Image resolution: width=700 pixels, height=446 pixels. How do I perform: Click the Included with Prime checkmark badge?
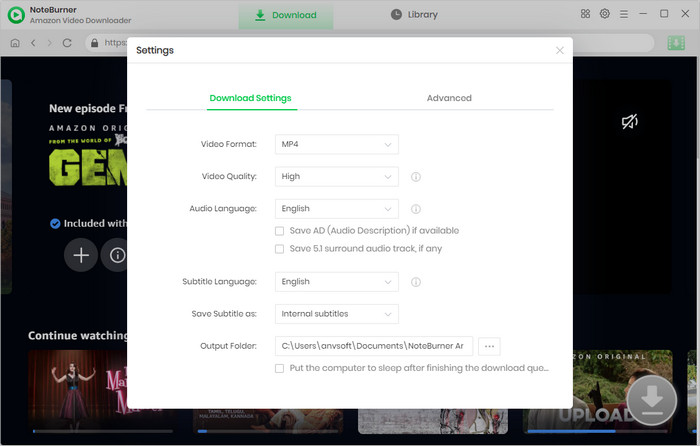click(55, 224)
